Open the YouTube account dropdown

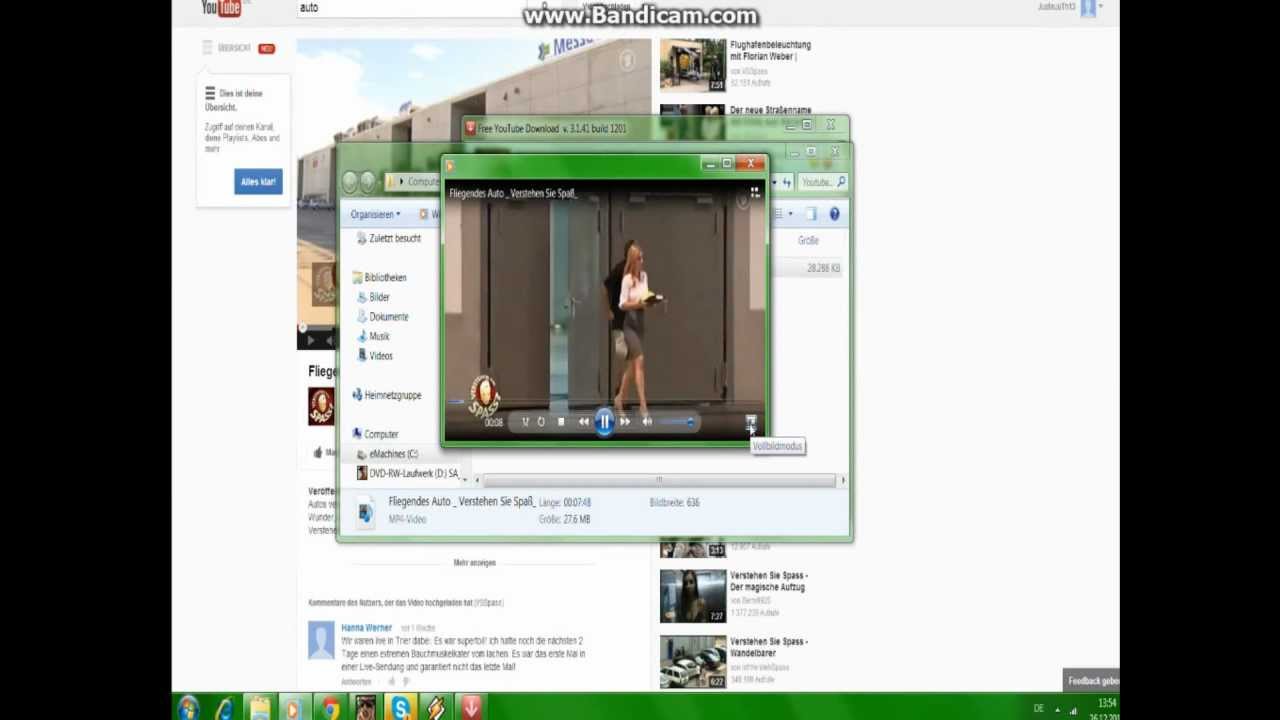point(1100,7)
